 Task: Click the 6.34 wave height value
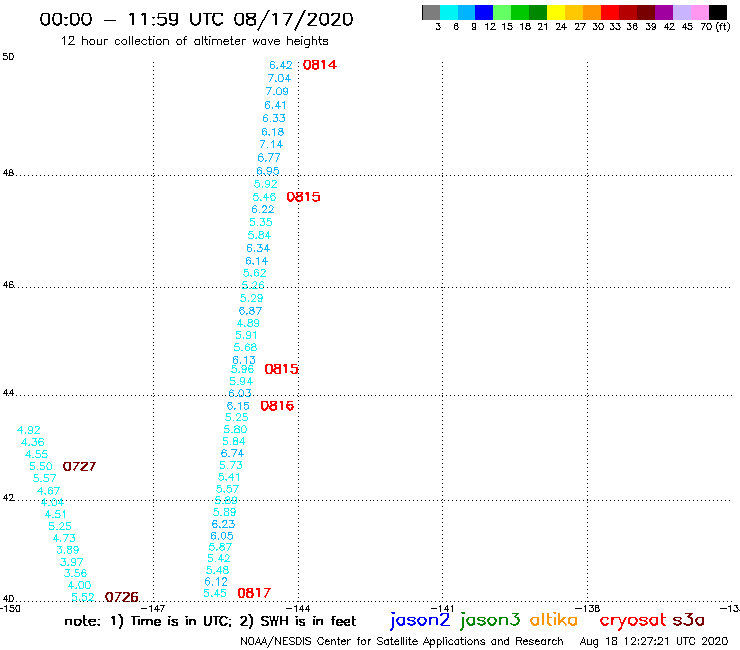tap(258, 248)
